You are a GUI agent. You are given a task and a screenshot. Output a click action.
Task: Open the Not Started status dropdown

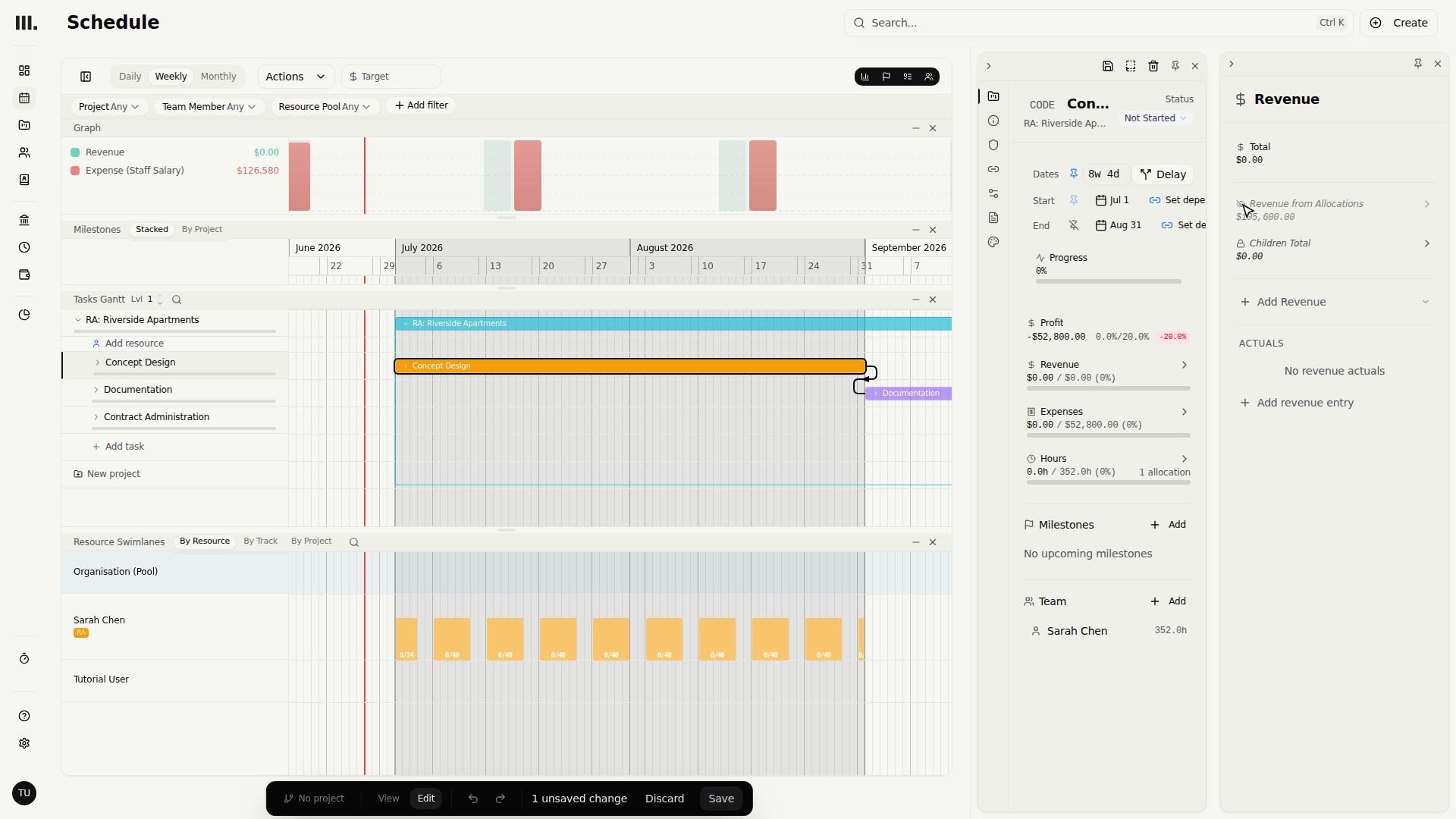point(1155,118)
